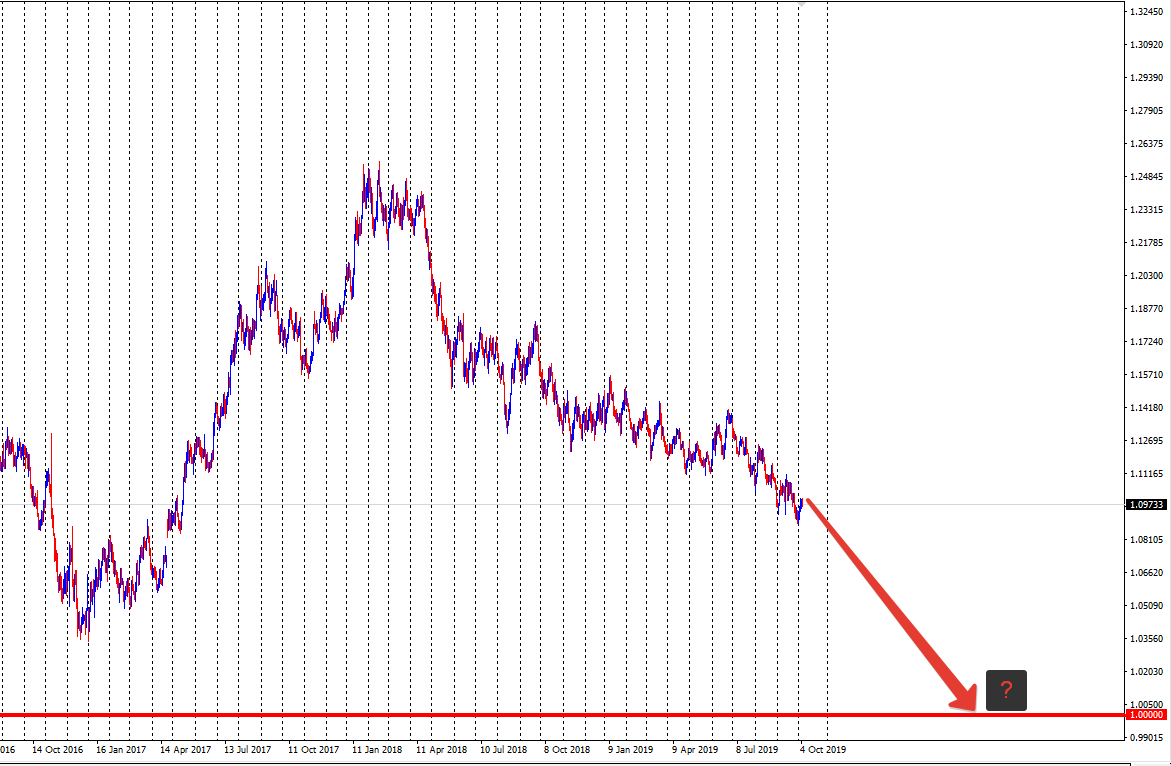The width and height of the screenshot is (1171, 766).
Task: Click the 4 Oct 2019 date label
Action: tap(823, 750)
